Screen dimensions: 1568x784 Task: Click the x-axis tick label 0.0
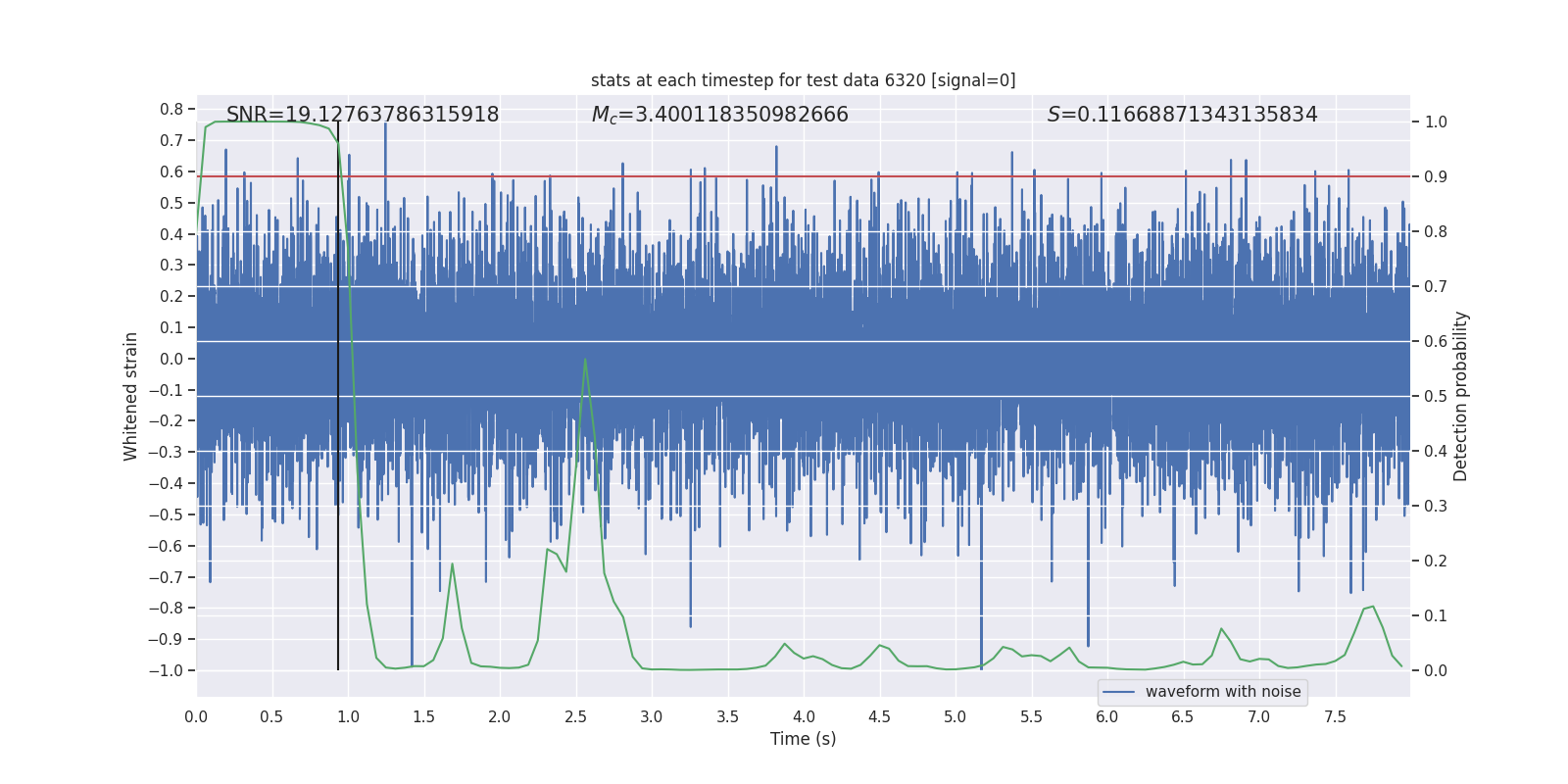[x=196, y=717]
